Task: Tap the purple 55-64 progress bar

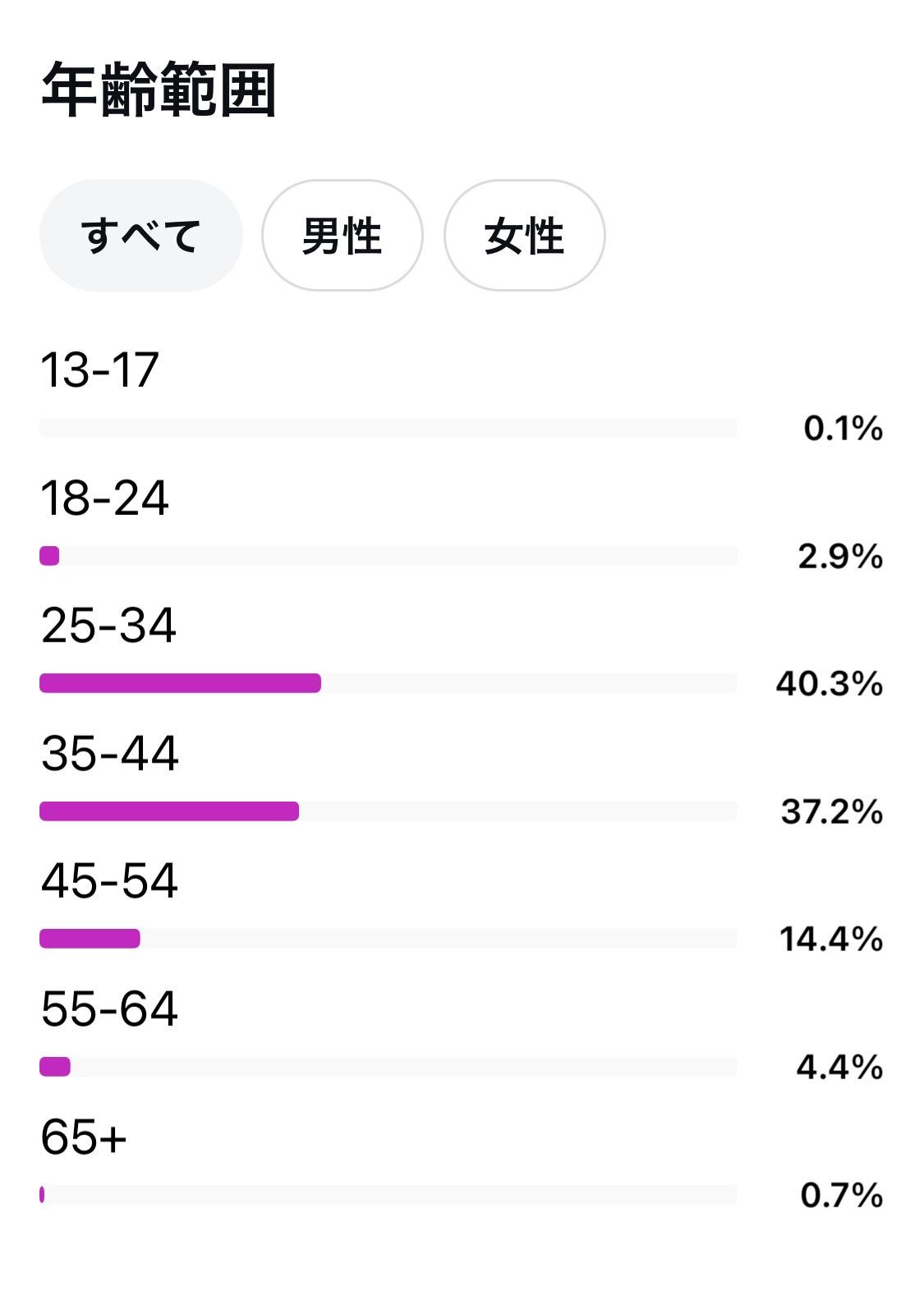Action: tap(55, 1067)
